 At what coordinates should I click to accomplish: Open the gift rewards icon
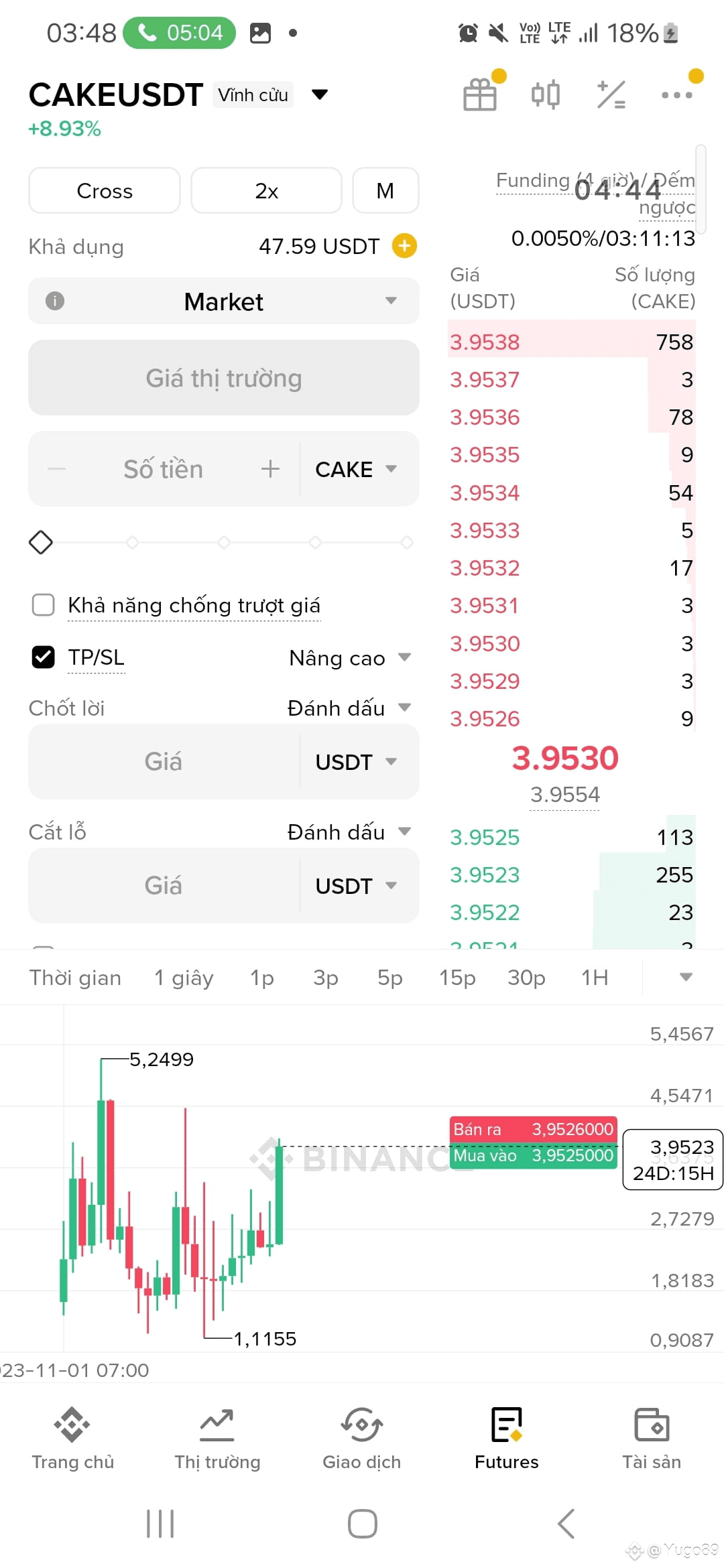tap(481, 94)
